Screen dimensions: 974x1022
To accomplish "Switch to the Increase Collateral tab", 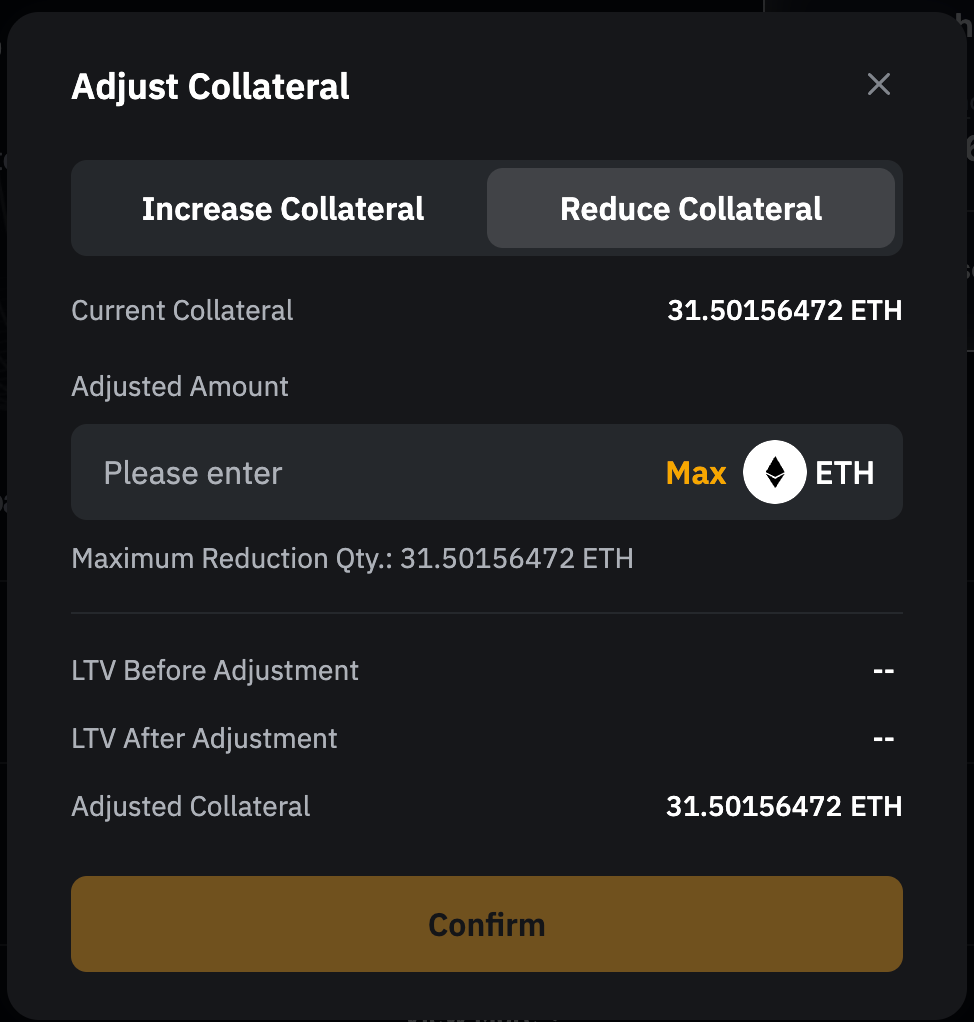I will pos(283,209).
